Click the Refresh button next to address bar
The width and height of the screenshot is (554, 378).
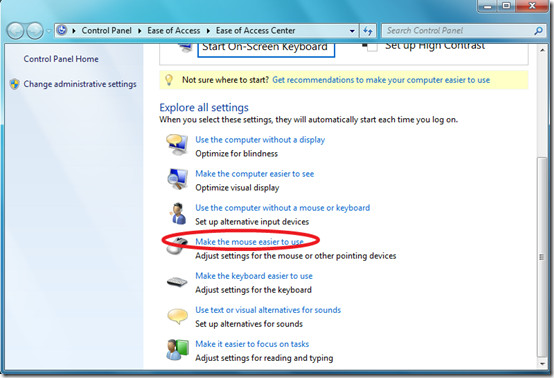coord(368,31)
